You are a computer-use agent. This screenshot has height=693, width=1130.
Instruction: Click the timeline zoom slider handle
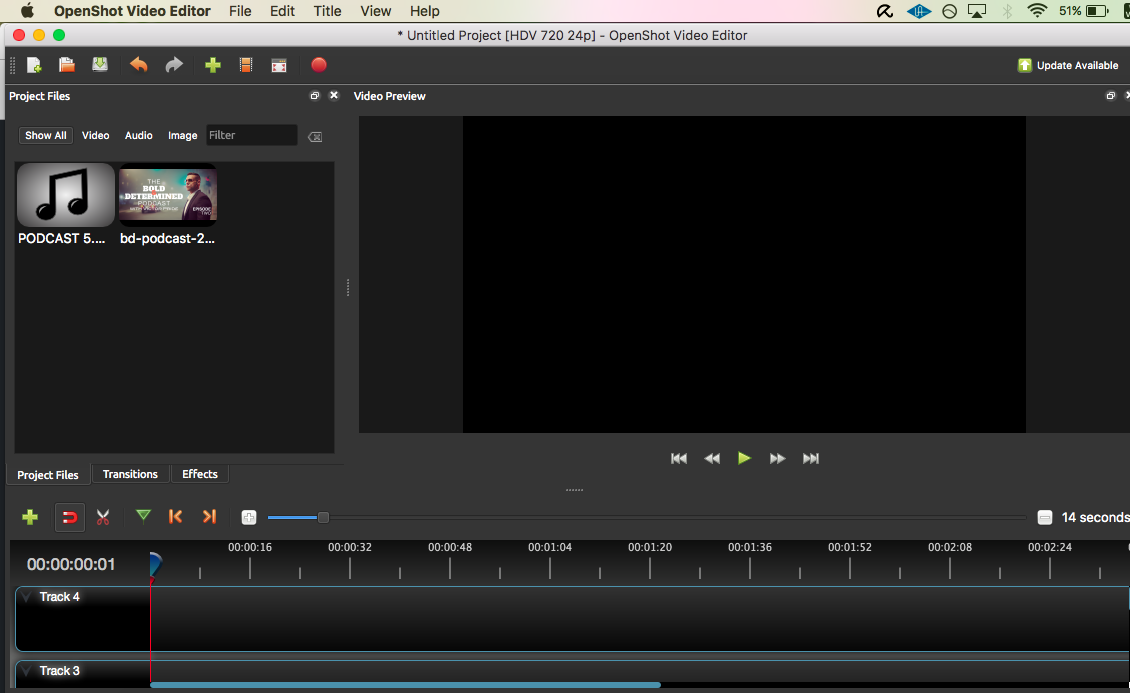[x=323, y=517]
